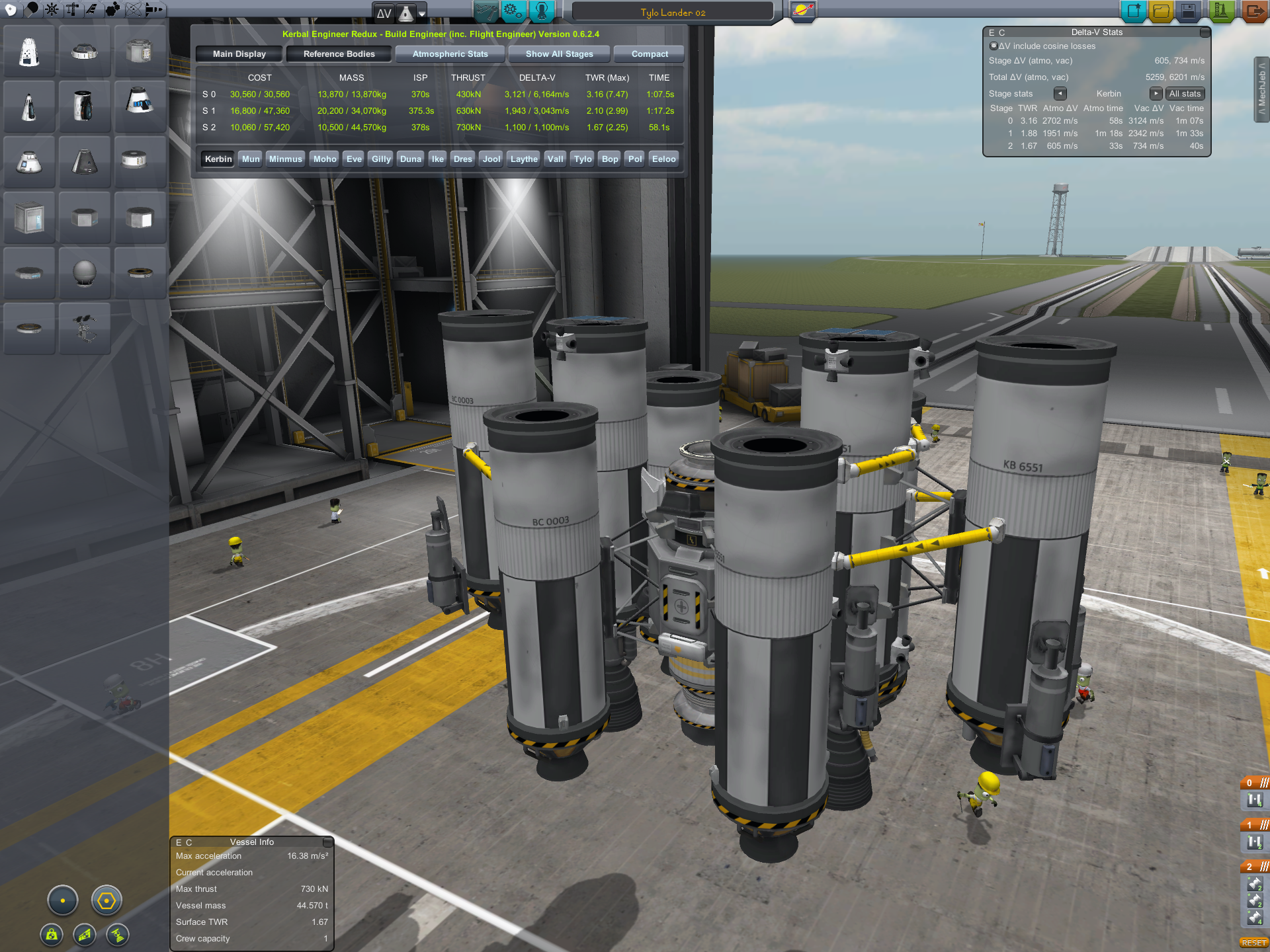Cycle the symmetry mode button
Image resolution: width=1270 pixels, height=952 pixels.
(63, 900)
